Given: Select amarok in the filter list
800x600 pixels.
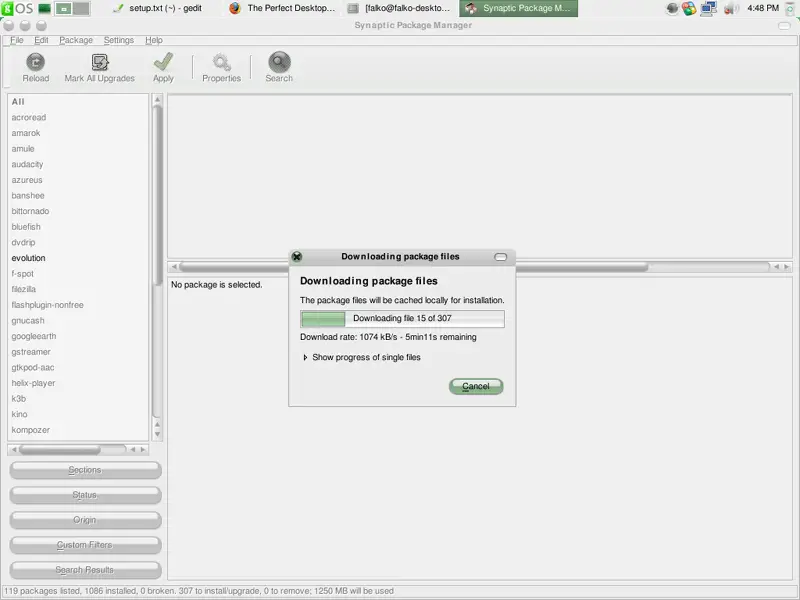Looking at the screenshot, I should pyautogui.click(x=78, y=133).
